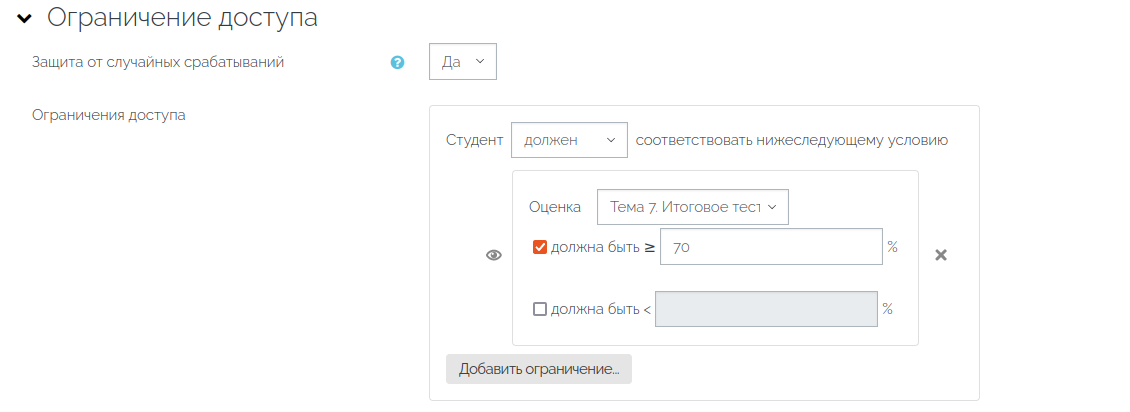Click the Ограничение доступа section heading

[x=182, y=18]
